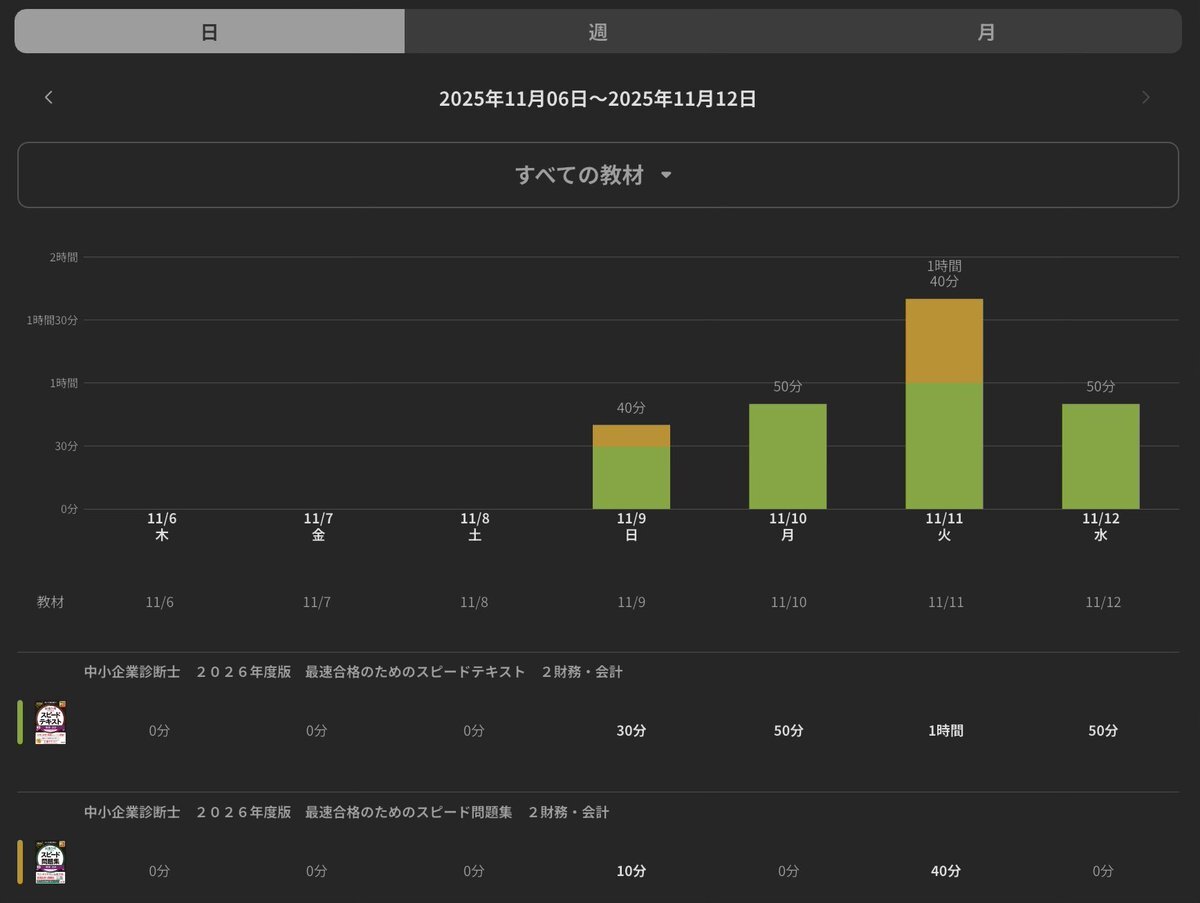Click the next week right chevron

pos(1146,97)
